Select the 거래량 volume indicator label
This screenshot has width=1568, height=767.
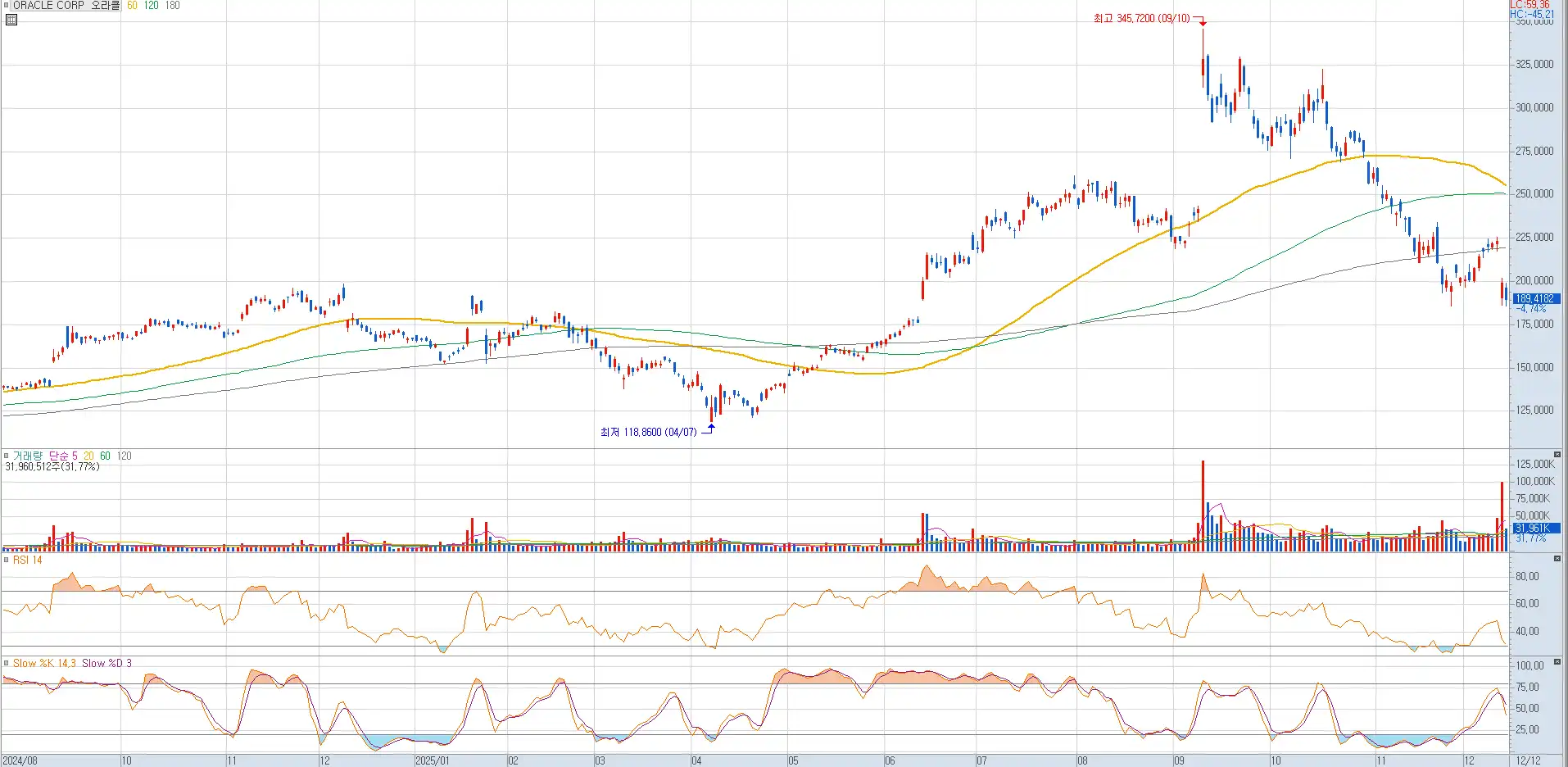pos(28,456)
